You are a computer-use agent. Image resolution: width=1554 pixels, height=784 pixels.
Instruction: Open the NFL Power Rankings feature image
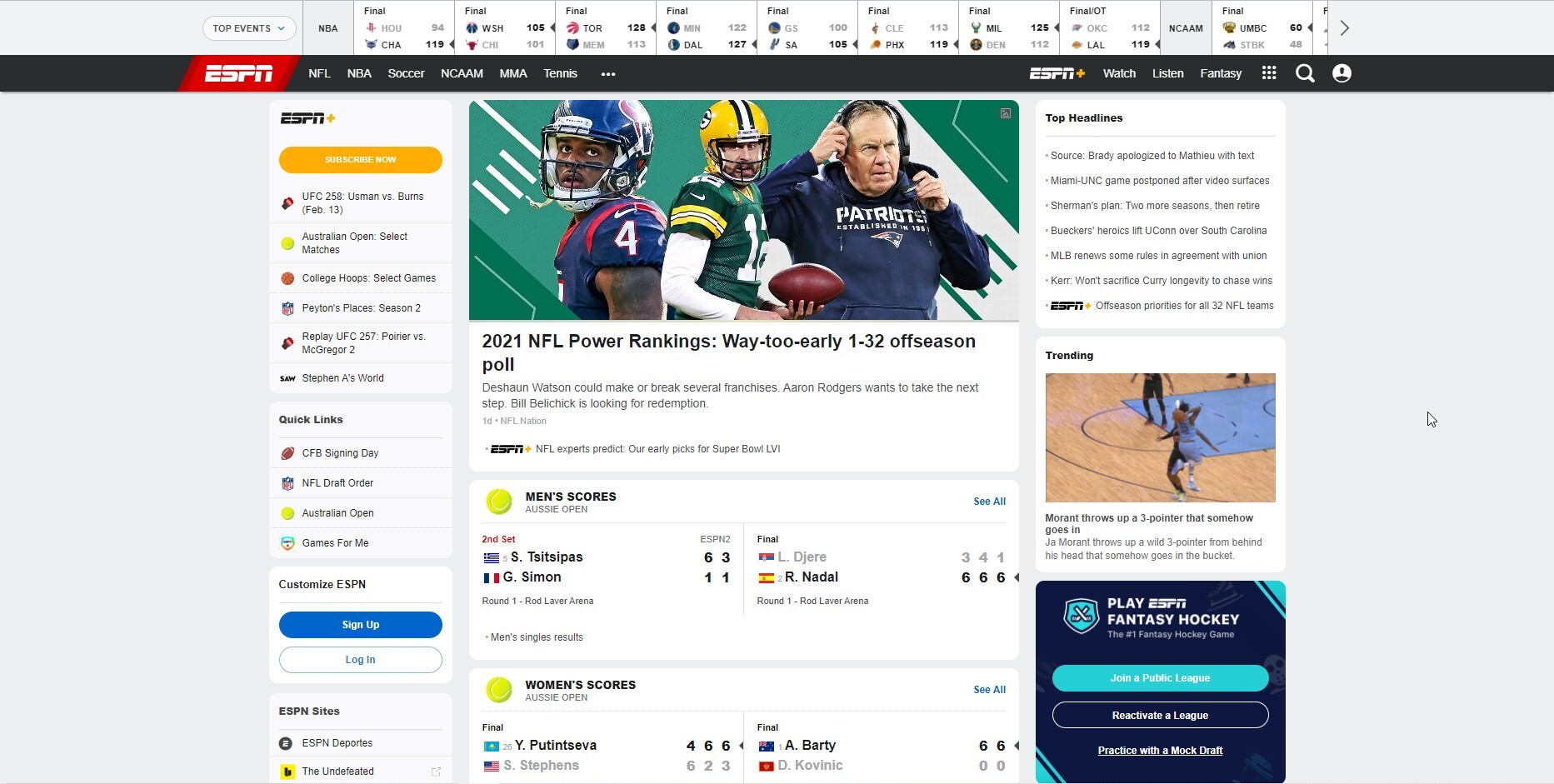click(x=743, y=210)
